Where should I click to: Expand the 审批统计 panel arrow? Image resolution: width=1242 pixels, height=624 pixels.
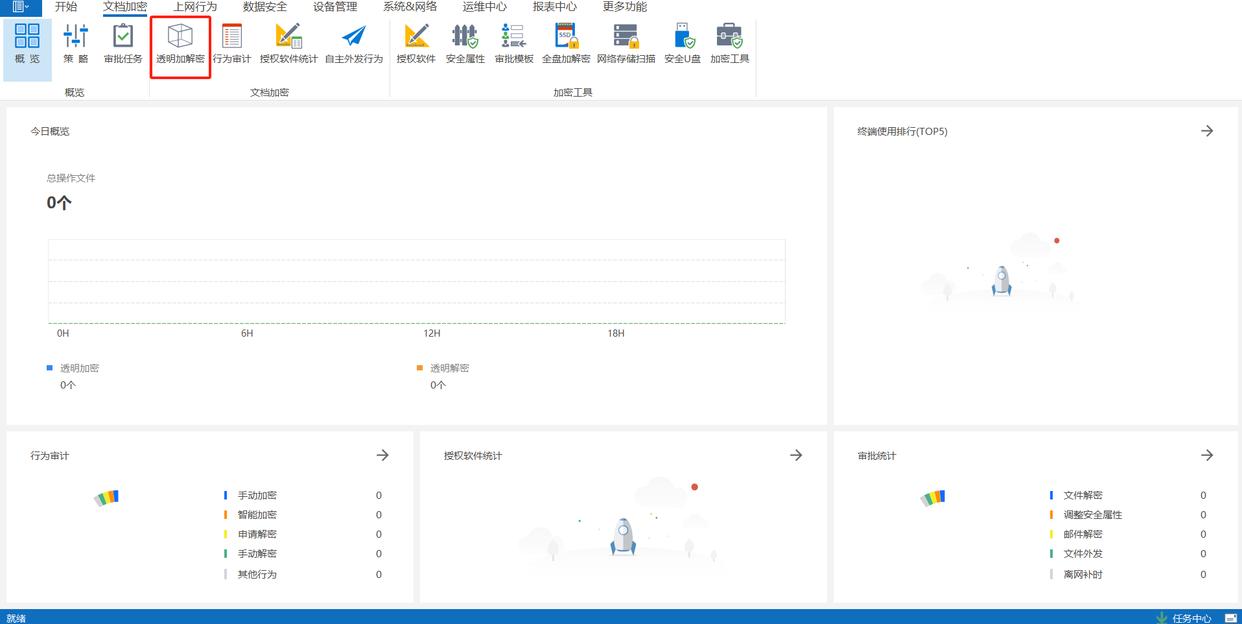(1207, 455)
